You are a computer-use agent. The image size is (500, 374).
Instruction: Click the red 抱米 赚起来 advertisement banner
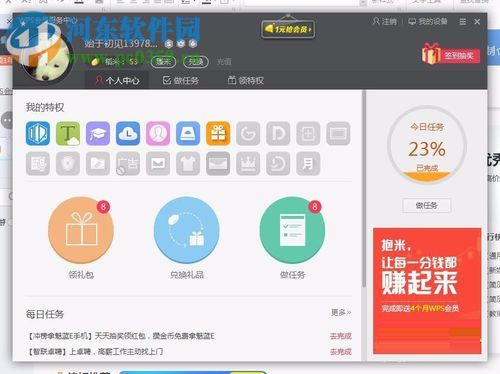(427, 291)
